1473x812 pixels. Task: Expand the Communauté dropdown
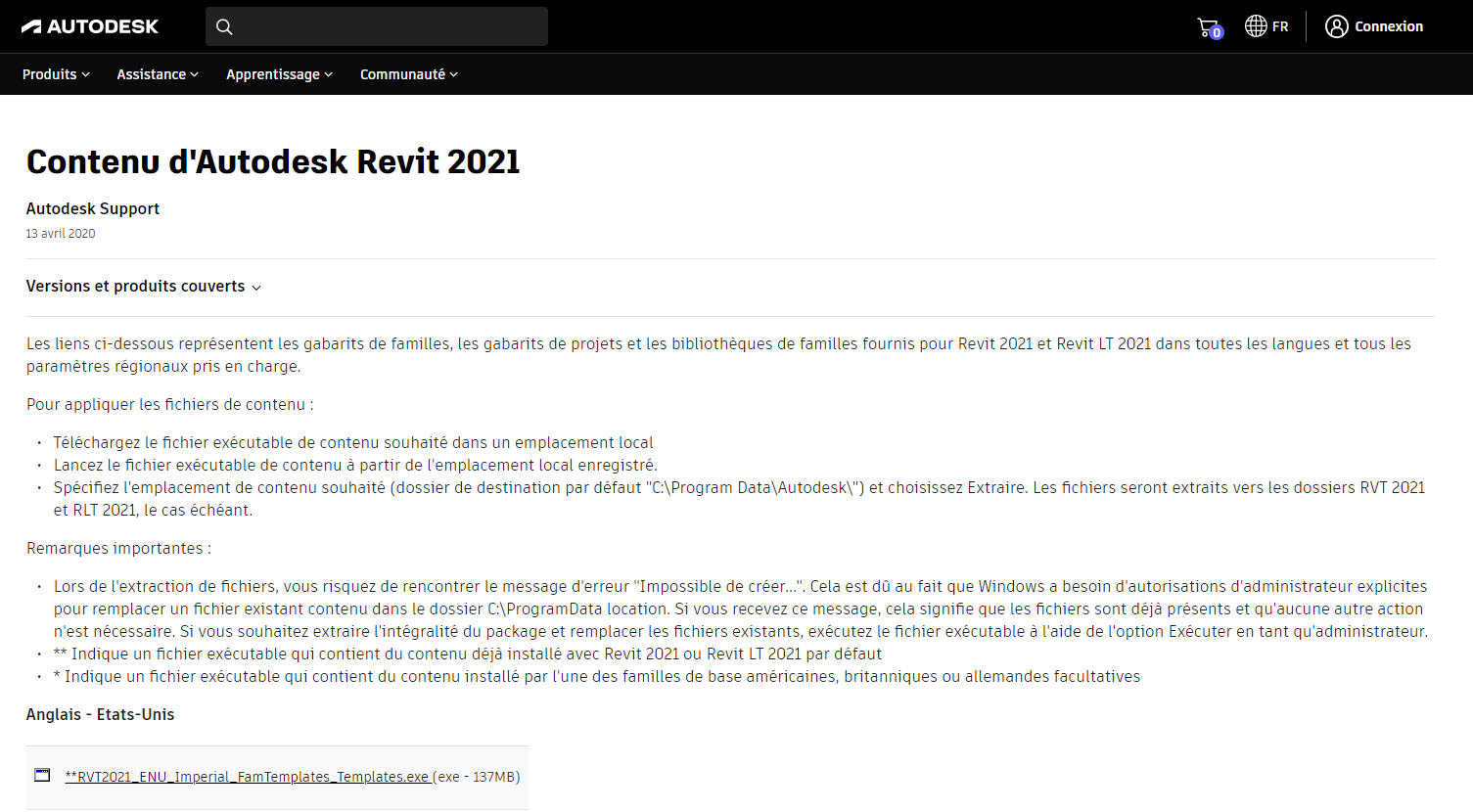tap(403, 74)
